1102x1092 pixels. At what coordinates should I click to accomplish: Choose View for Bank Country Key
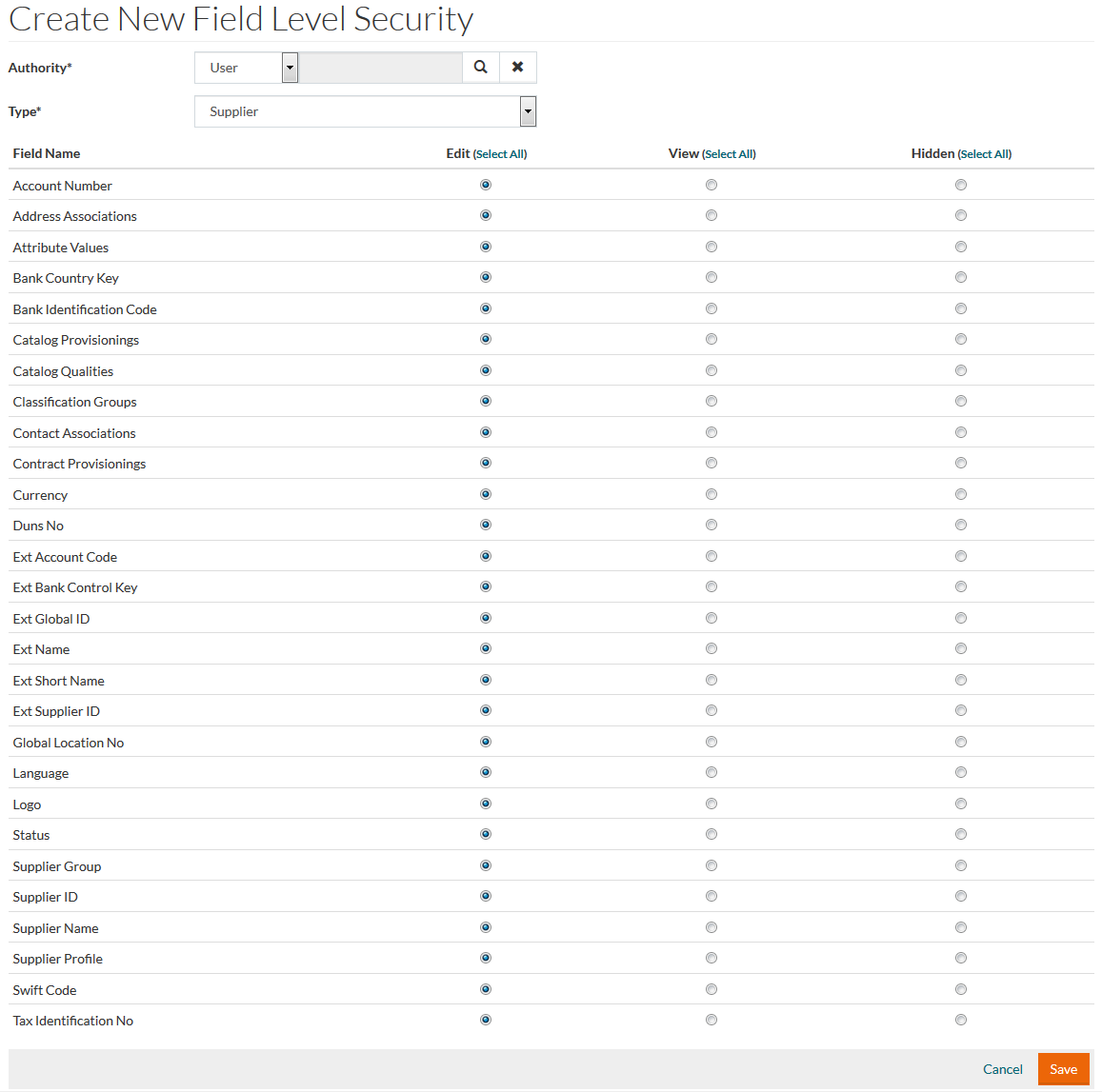pyautogui.click(x=711, y=277)
